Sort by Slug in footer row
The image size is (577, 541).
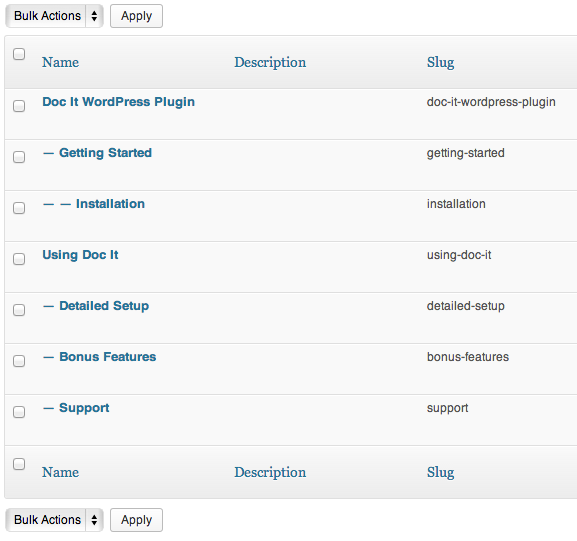[440, 473]
